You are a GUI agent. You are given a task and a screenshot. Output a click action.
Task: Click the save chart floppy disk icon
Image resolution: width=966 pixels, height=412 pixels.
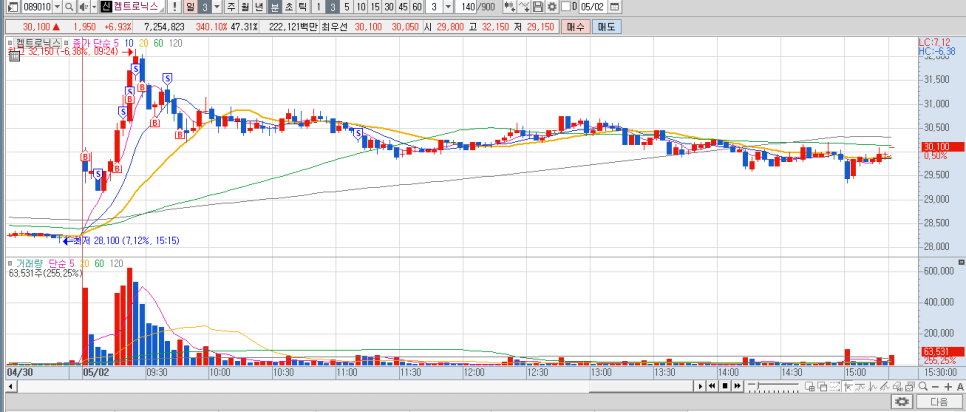tap(537, 7)
